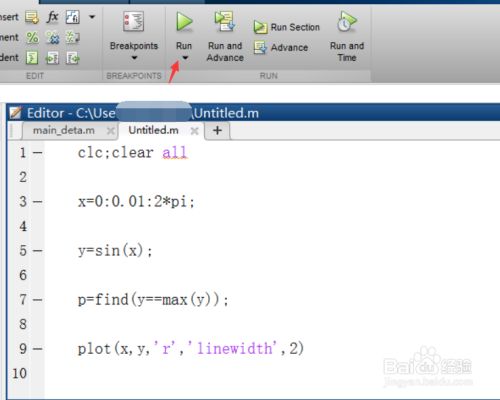Click the Advance icon
500x400 pixels.
click(260, 48)
